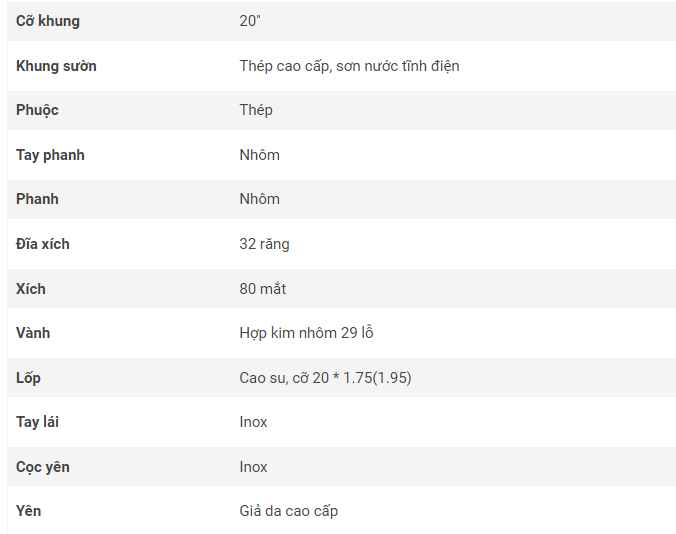Click the "Cọc yên" label

pos(43,467)
